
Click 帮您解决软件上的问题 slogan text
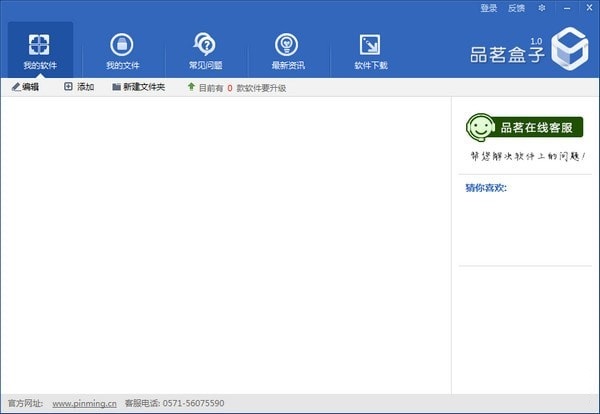click(x=528, y=156)
